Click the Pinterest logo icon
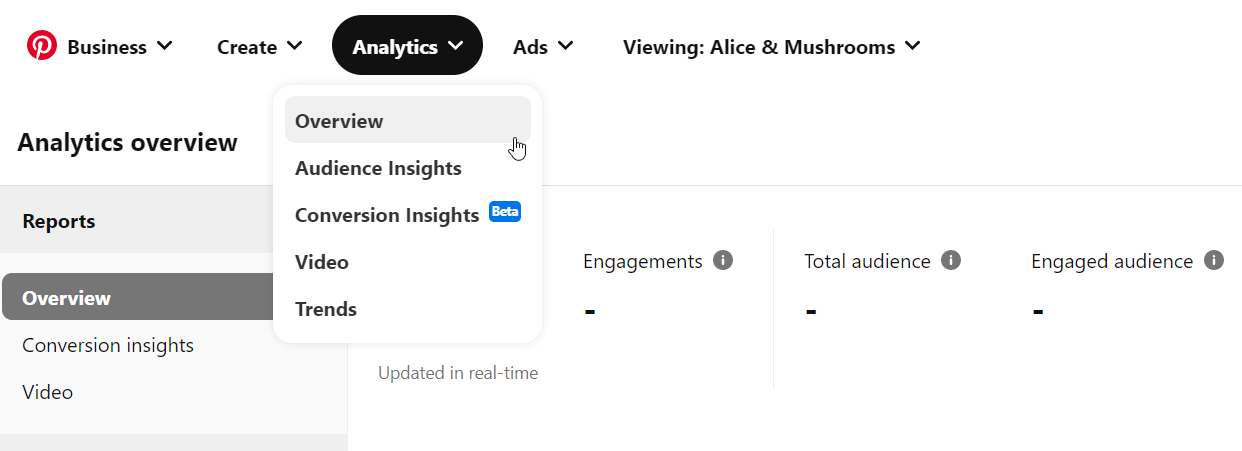Screen dimensions: 1242x451 pyautogui.click(x=42, y=45)
